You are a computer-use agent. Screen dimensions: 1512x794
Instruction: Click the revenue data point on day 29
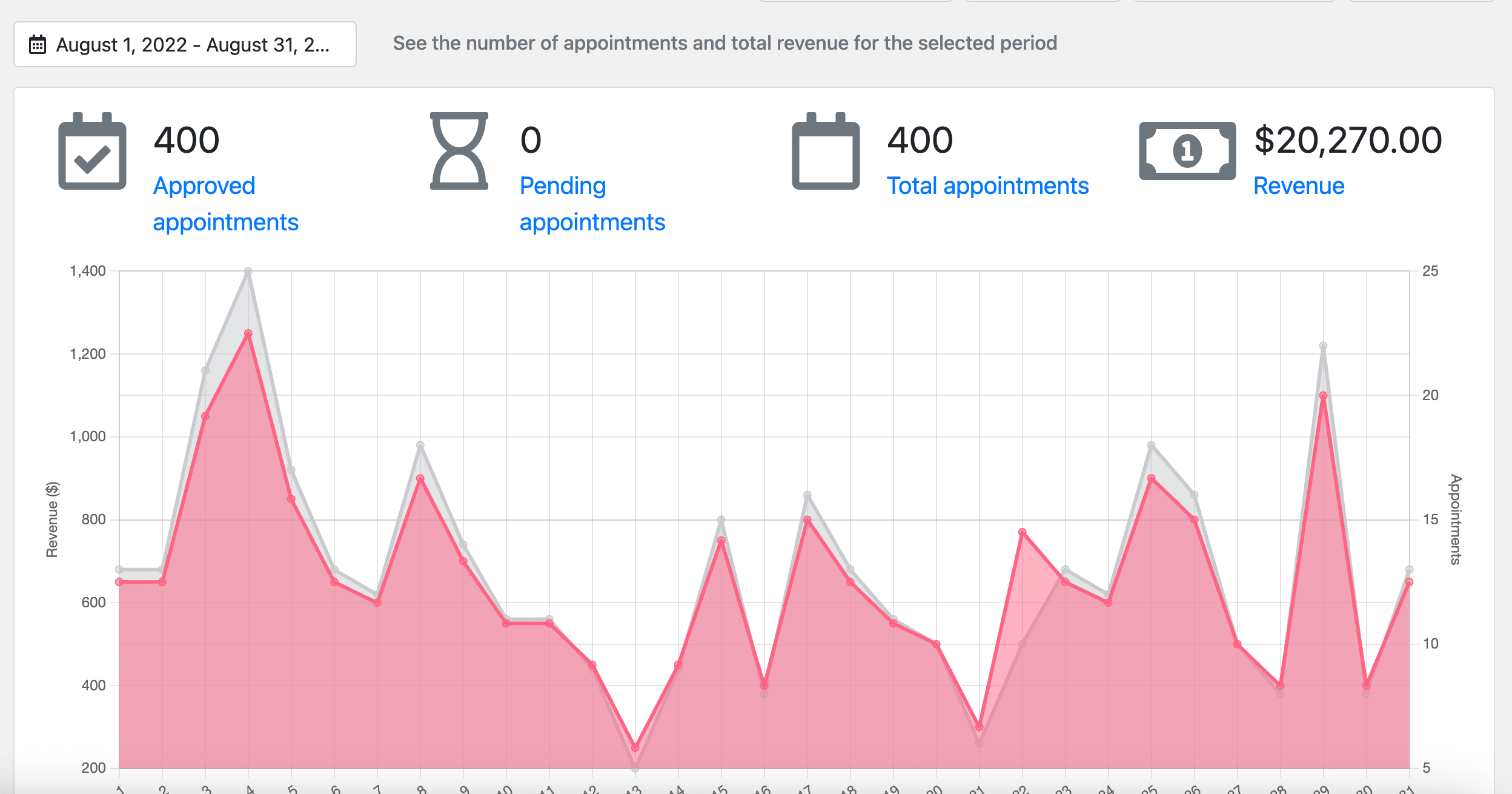point(1323,396)
